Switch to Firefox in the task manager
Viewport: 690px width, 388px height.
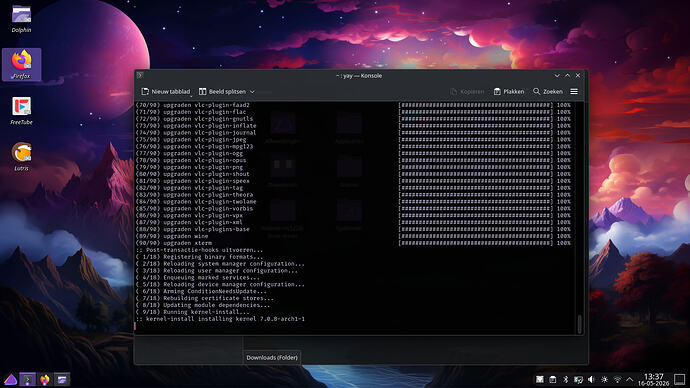pyautogui.click(x=44, y=379)
